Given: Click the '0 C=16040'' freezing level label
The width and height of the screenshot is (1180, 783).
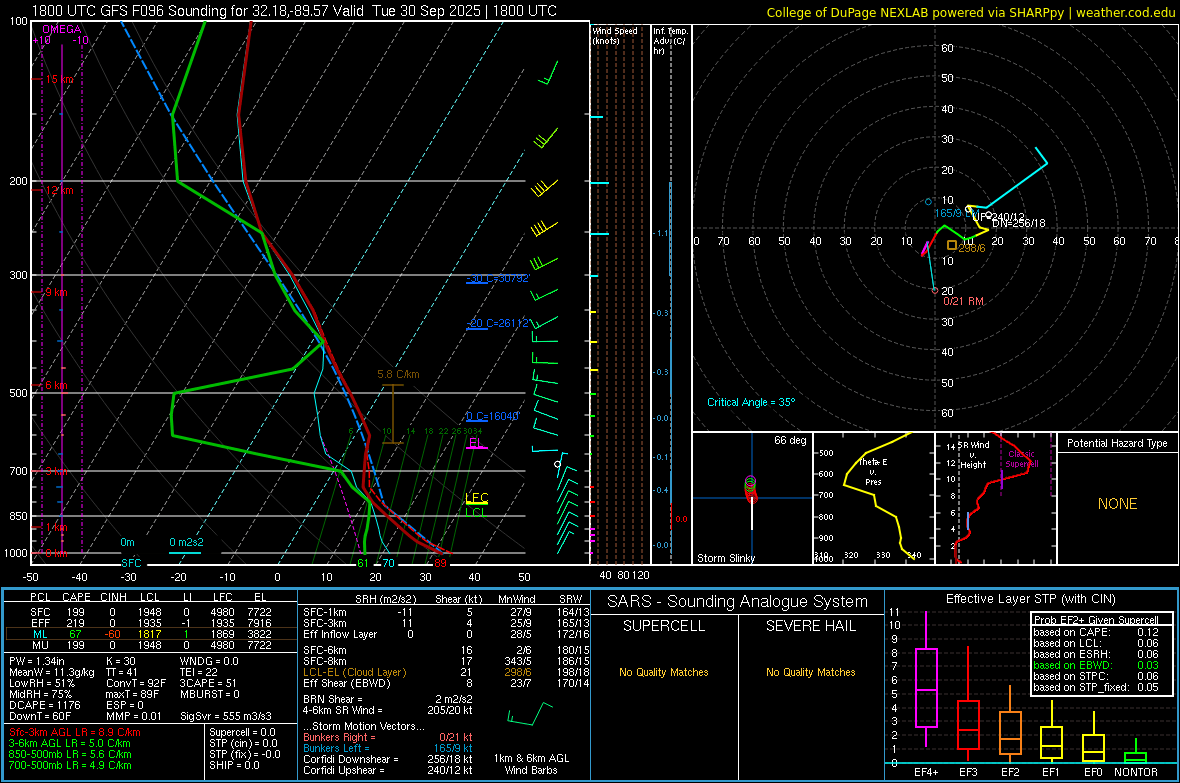Looking at the screenshot, I should pyautogui.click(x=492, y=416).
